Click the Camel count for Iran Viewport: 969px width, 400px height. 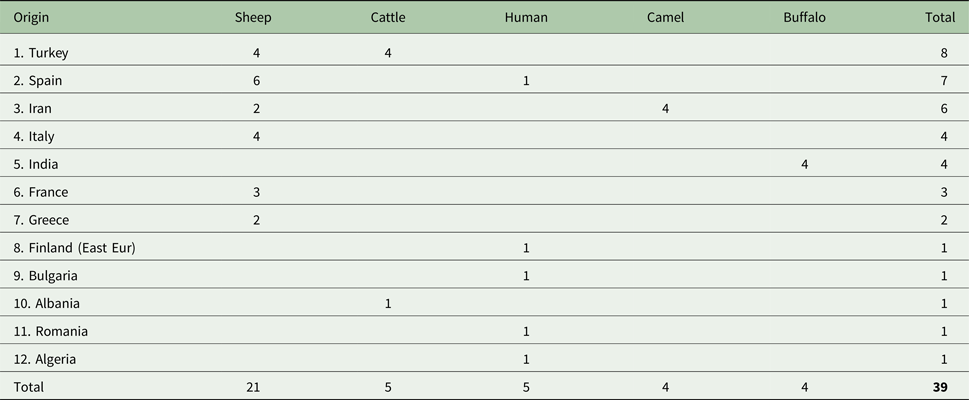665,109
